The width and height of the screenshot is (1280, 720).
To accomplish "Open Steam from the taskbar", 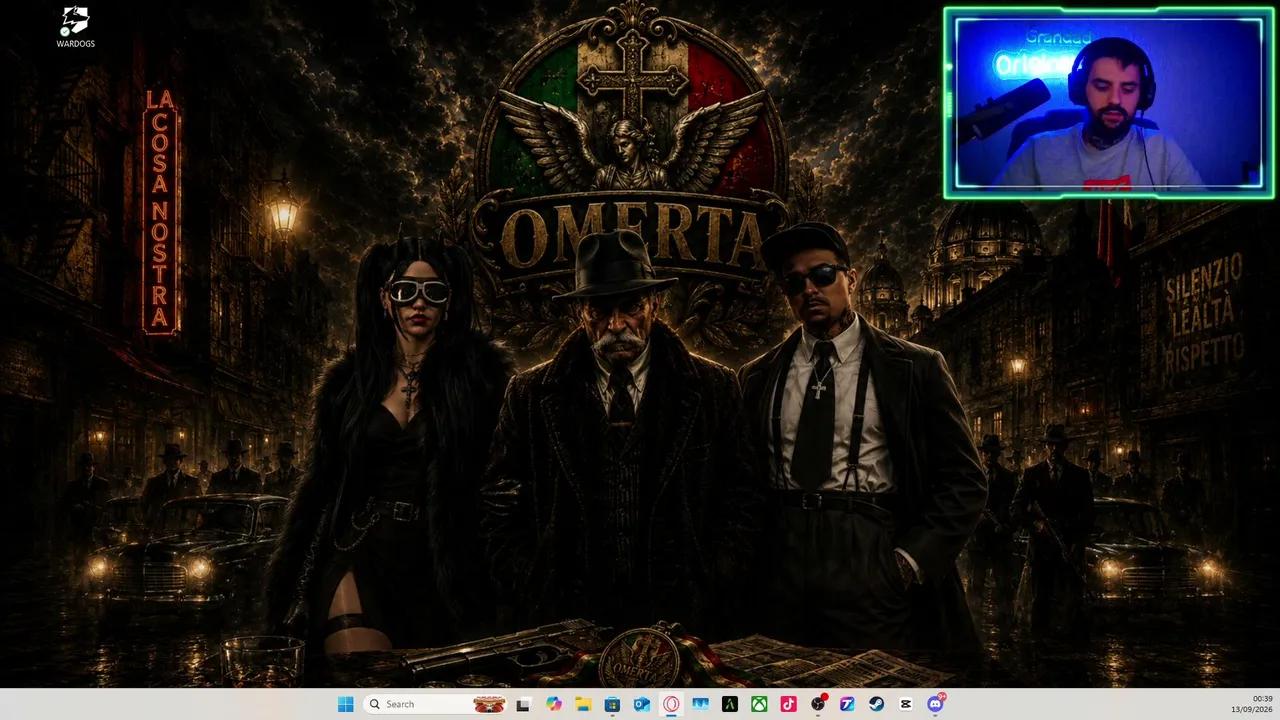I will tap(877, 704).
